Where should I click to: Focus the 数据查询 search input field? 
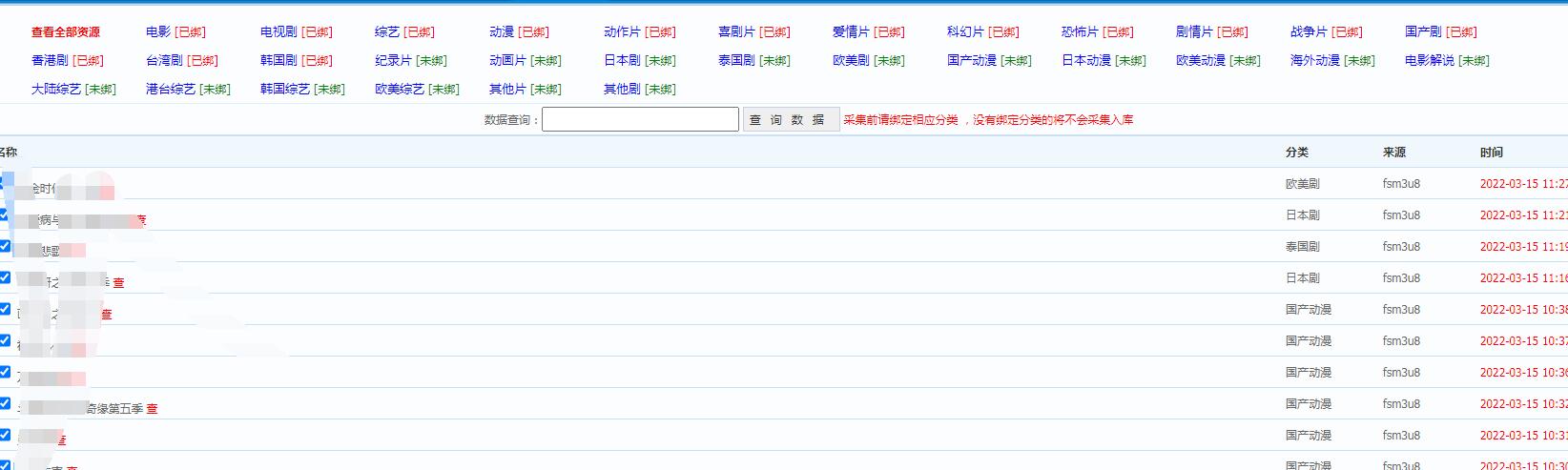click(x=640, y=119)
